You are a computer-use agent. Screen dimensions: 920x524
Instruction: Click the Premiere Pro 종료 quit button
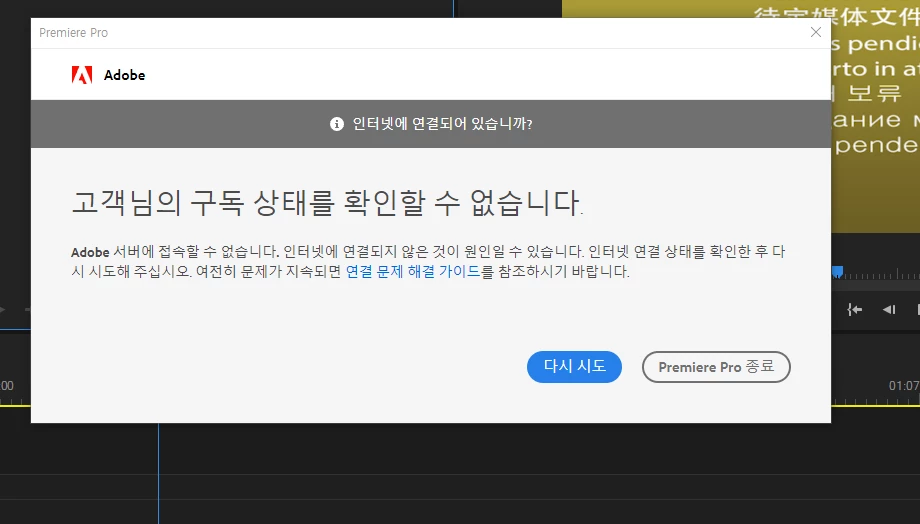(x=716, y=367)
